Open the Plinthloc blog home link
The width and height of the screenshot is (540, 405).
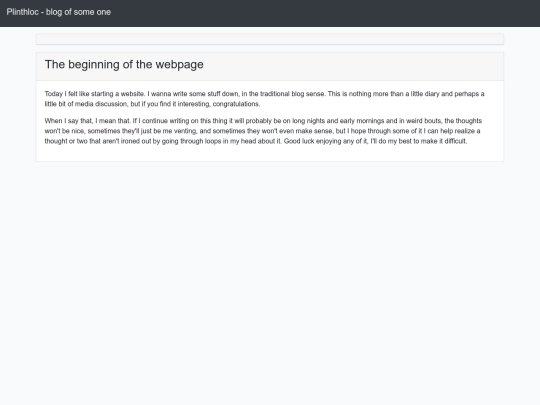(x=59, y=12)
